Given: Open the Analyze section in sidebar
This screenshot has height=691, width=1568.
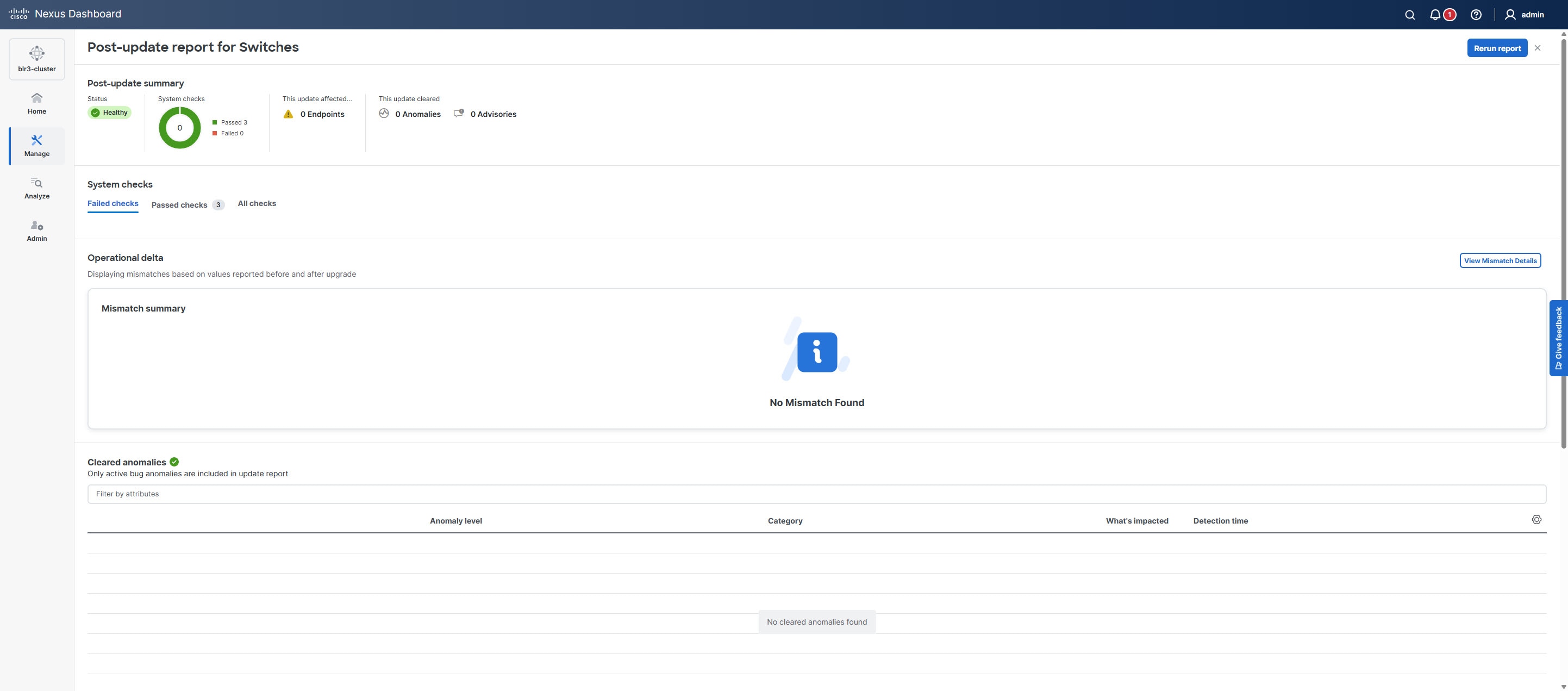Looking at the screenshot, I should (x=36, y=188).
